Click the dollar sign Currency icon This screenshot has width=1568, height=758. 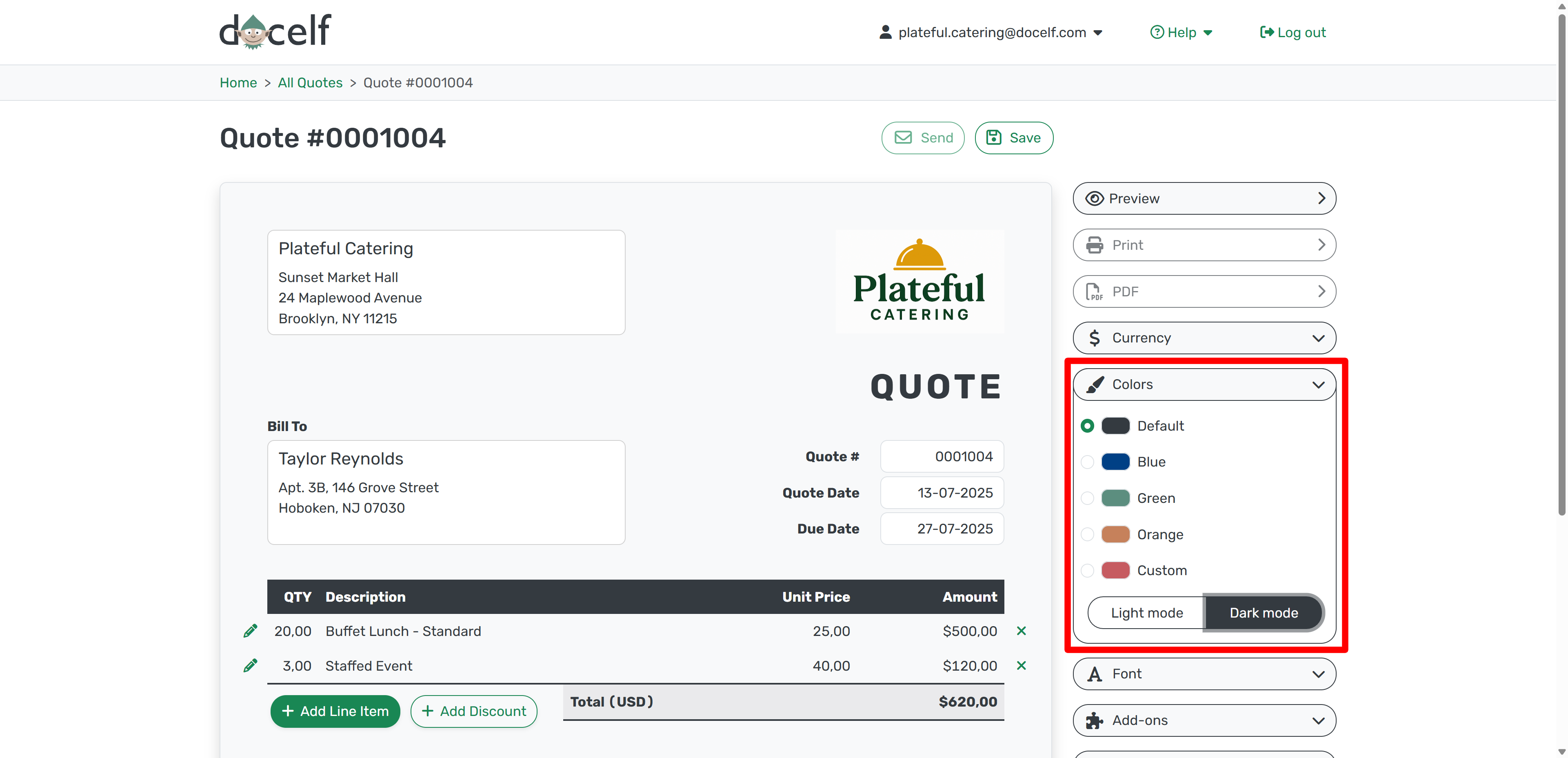1095,338
